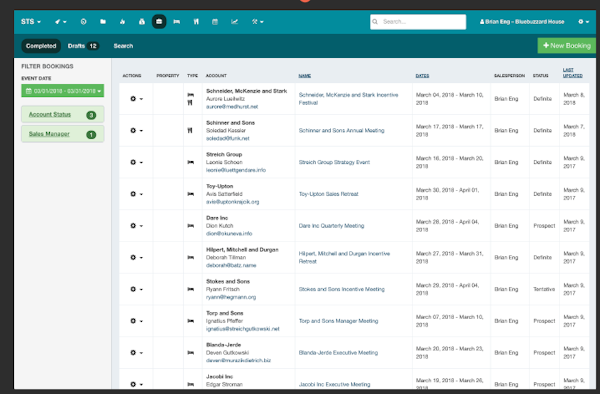The image size is (600, 394).
Task: Click the New Booking button
Action: click(x=567, y=46)
